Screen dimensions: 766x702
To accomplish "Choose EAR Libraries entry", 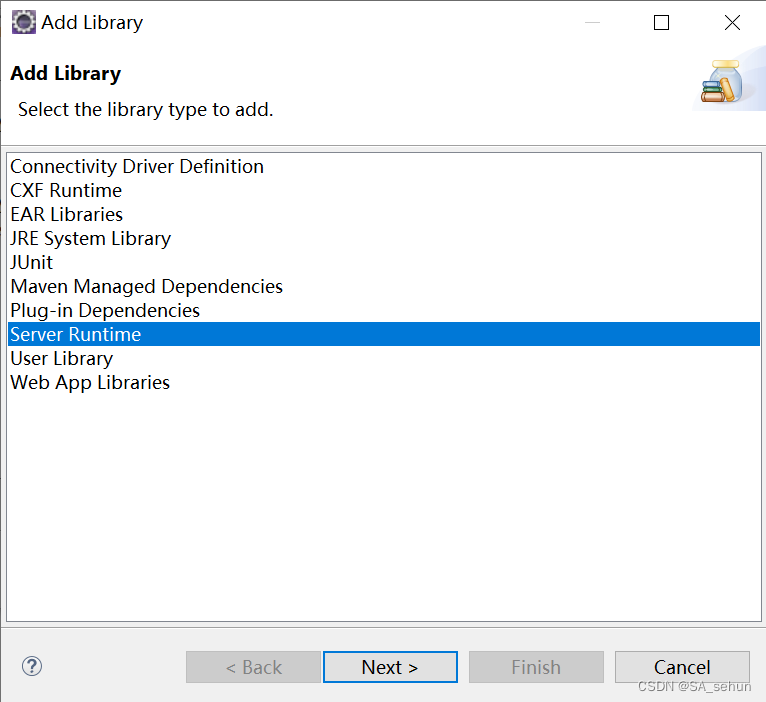I will [66, 215].
